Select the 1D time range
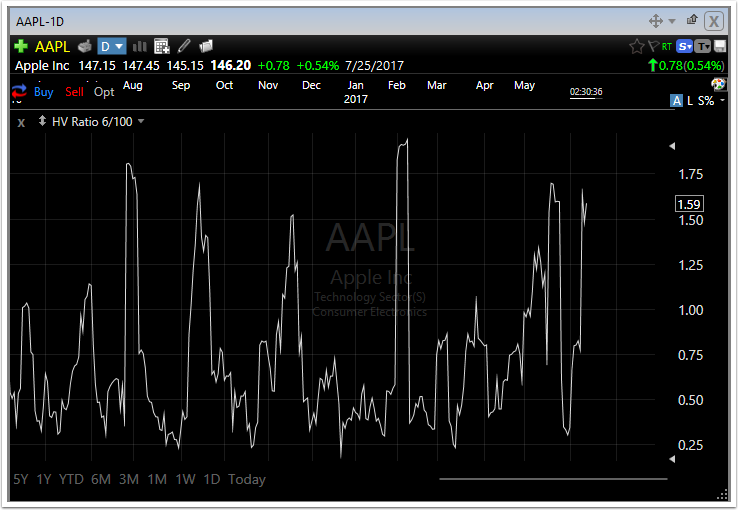738x510 pixels. [212, 479]
